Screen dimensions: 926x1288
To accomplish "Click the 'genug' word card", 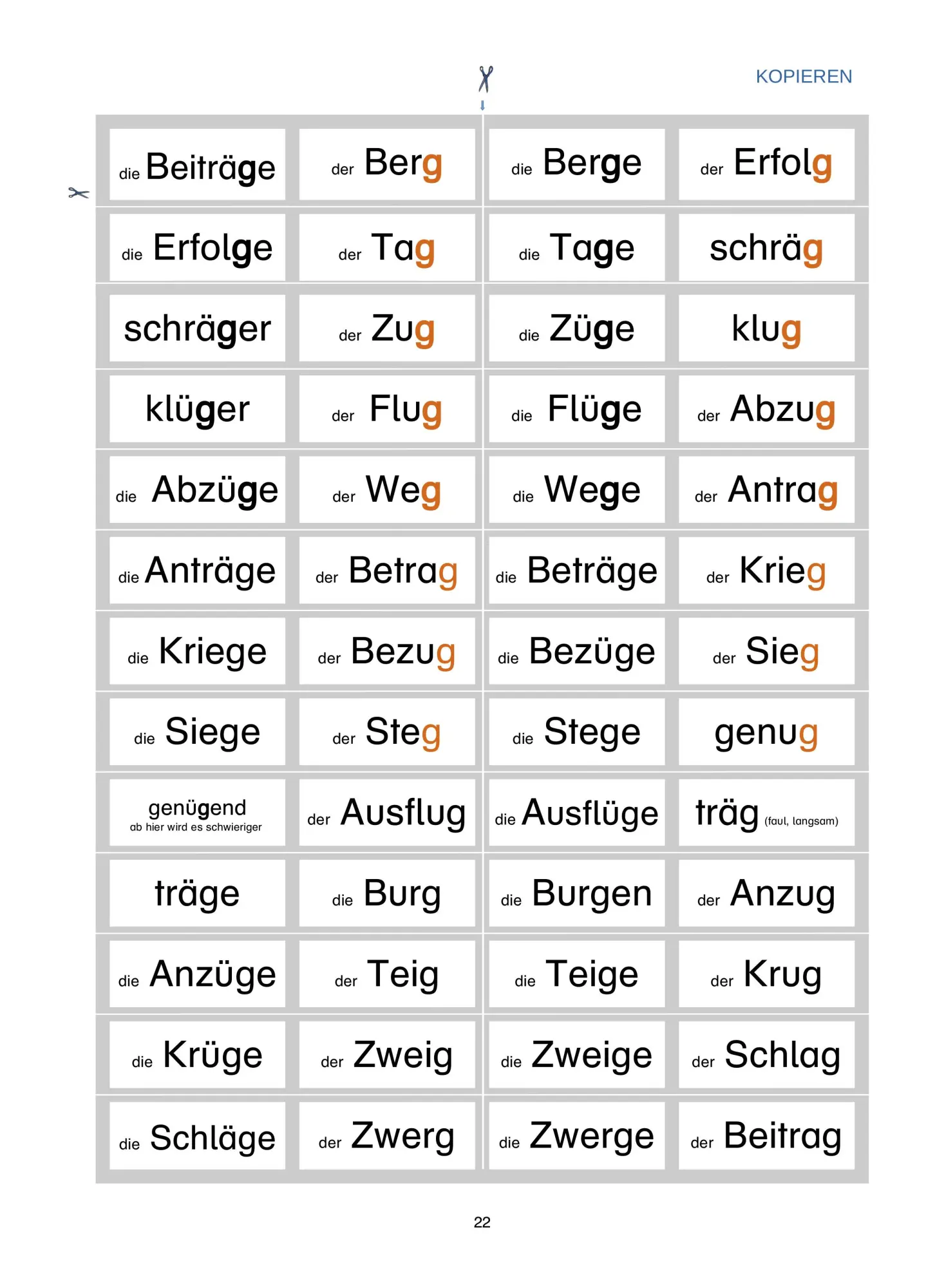I will [766, 732].
